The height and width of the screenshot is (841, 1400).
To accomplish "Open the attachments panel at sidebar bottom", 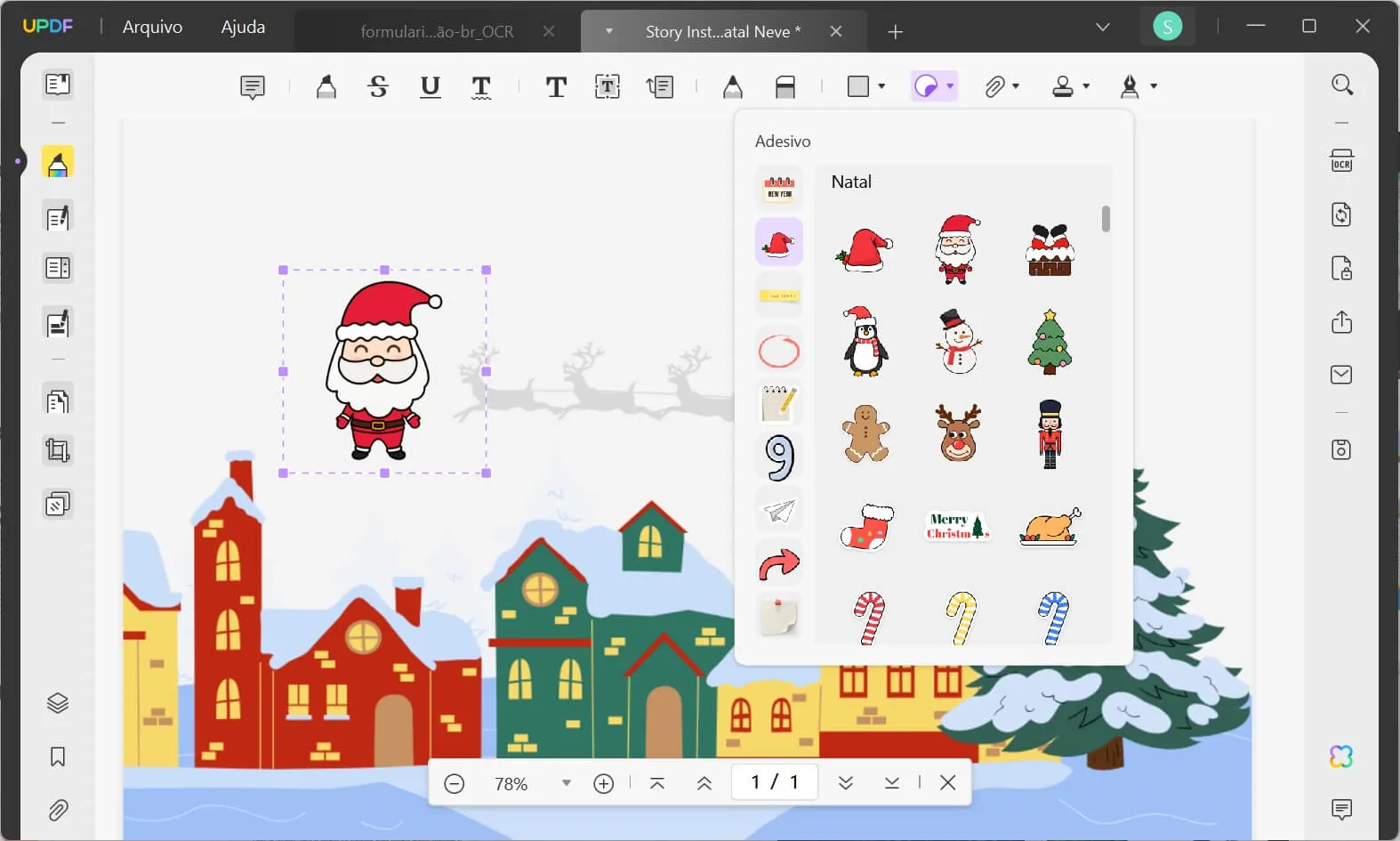I will tap(58, 811).
